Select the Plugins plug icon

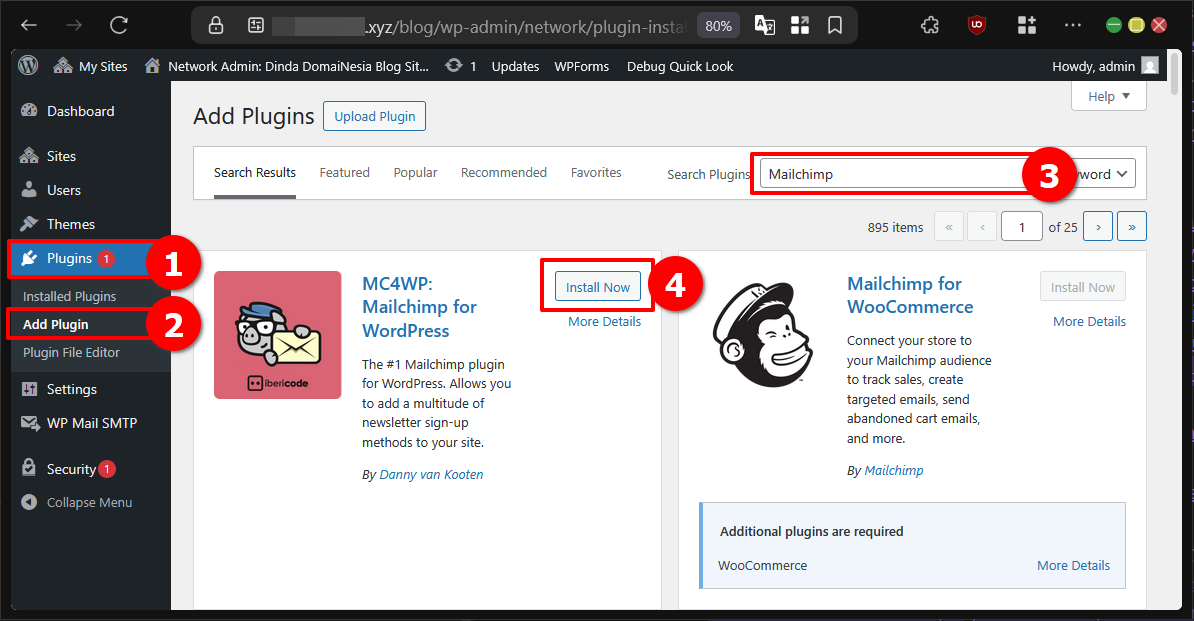tap(31, 259)
